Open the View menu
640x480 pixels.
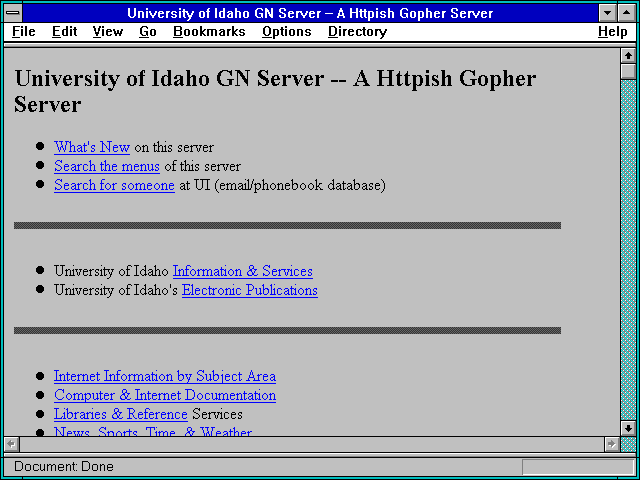(x=107, y=32)
